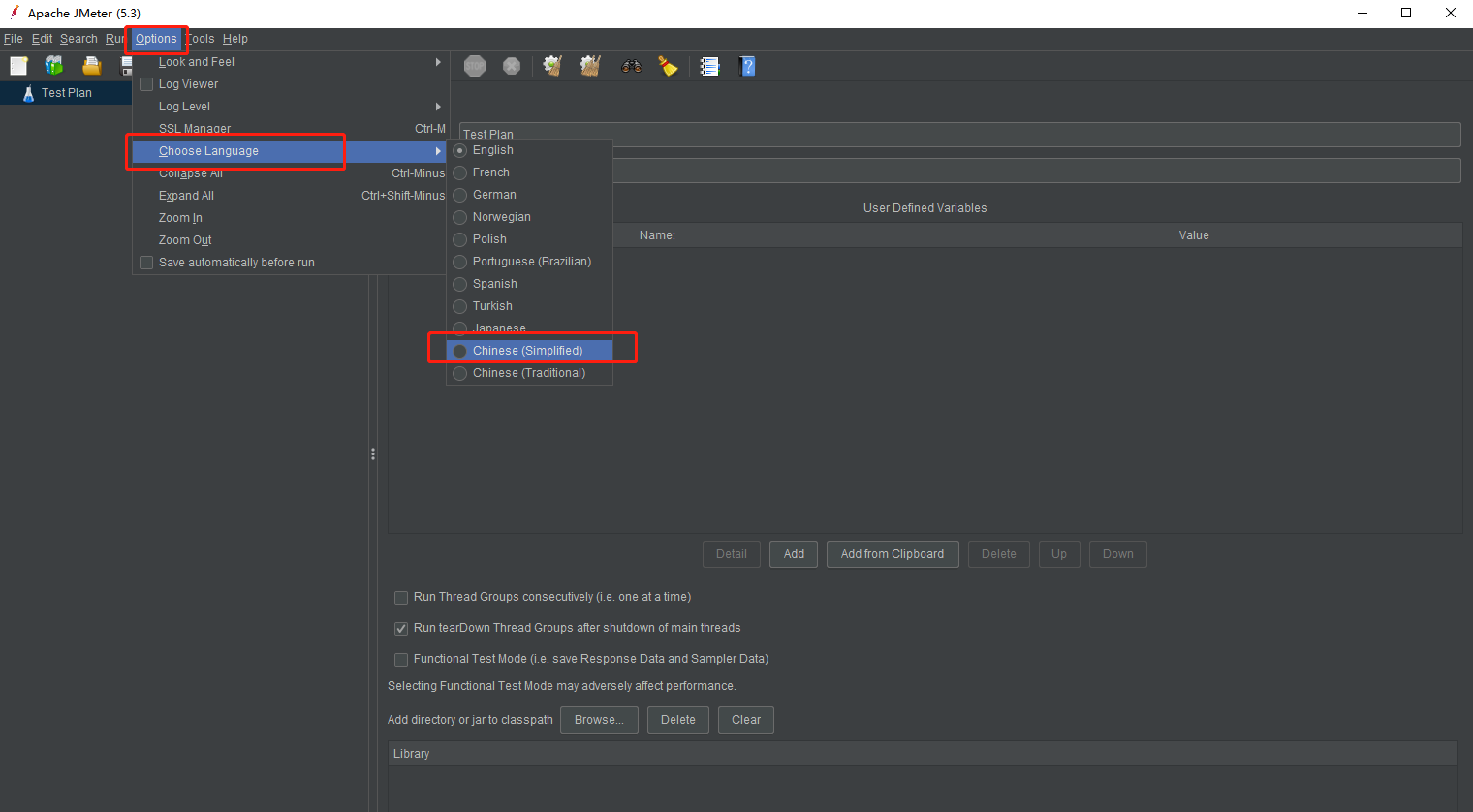Click the Down button
The height and width of the screenshot is (812, 1473).
click(1118, 554)
